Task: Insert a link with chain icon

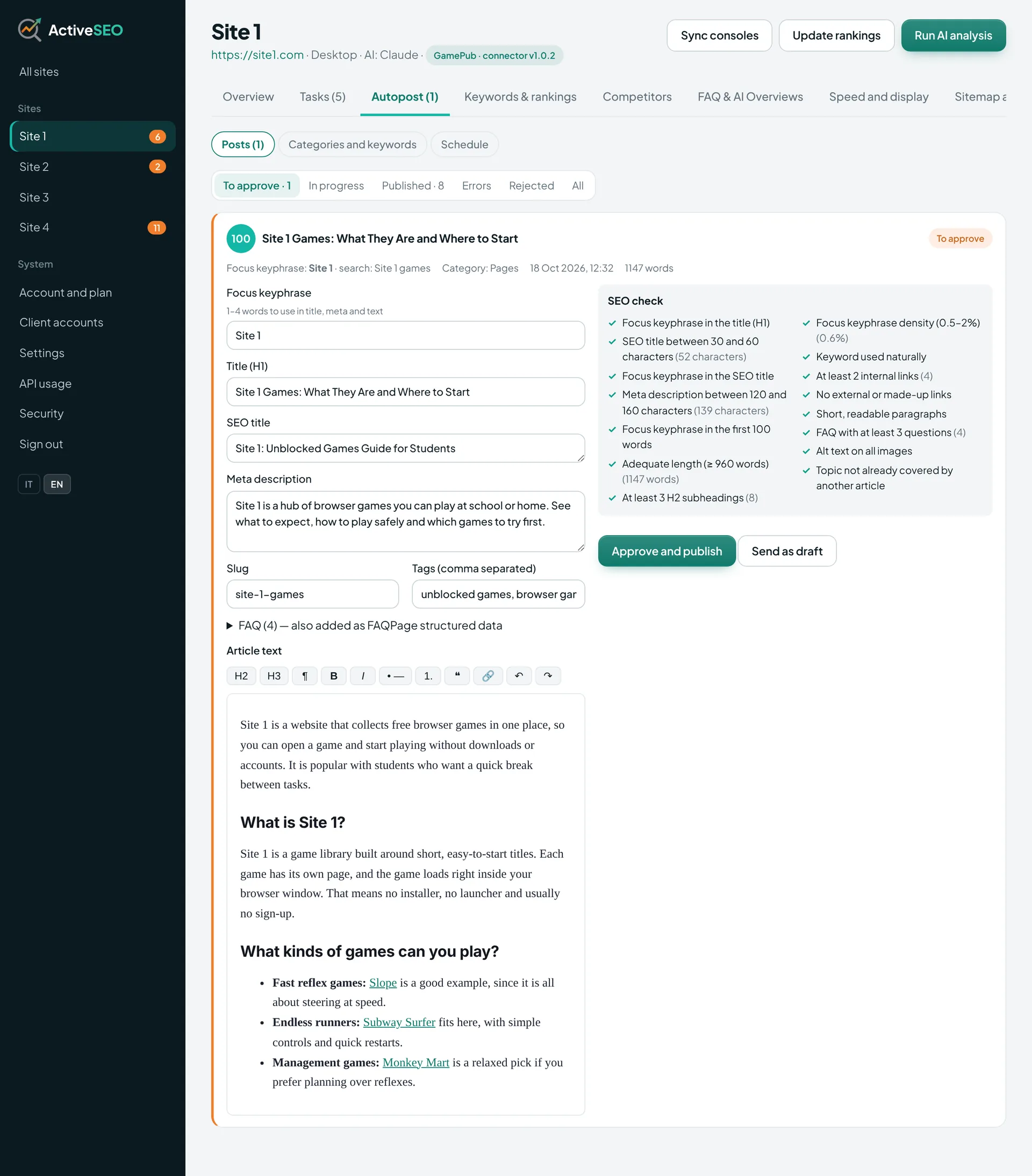Action: 488,676
